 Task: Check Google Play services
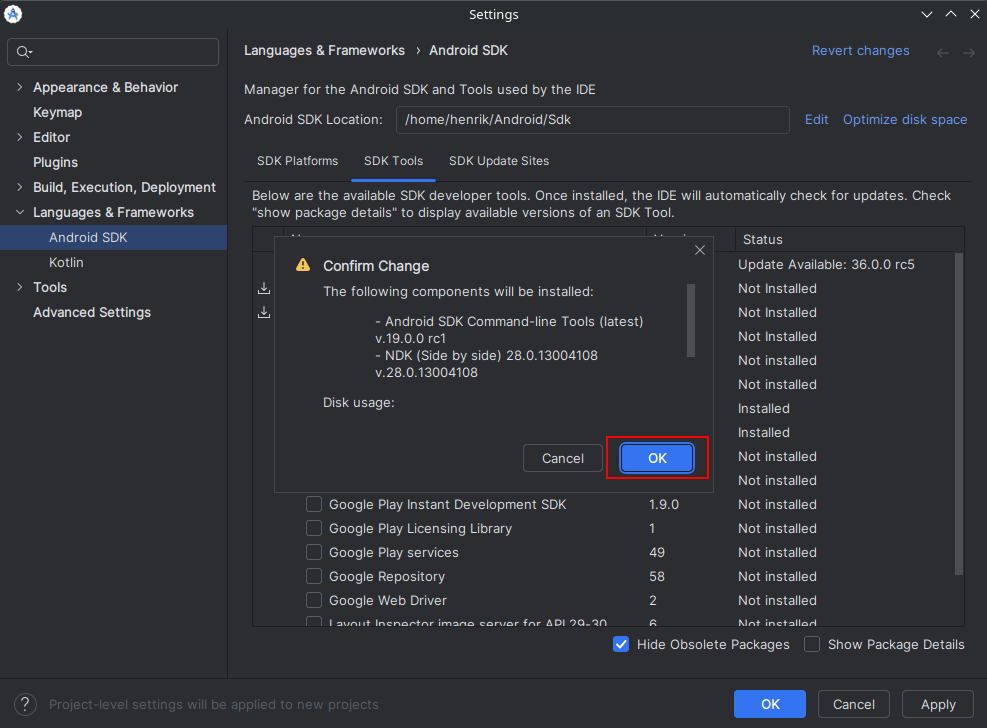click(x=313, y=552)
